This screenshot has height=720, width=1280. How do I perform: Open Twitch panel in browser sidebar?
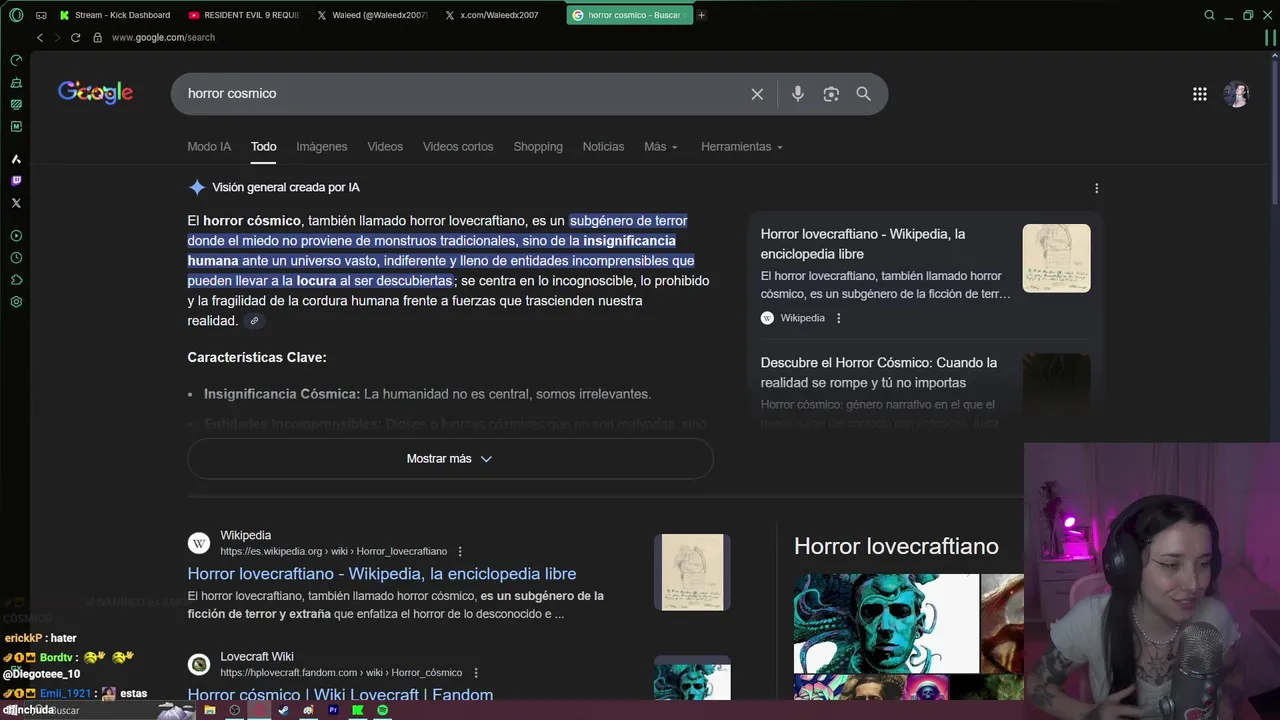point(16,181)
